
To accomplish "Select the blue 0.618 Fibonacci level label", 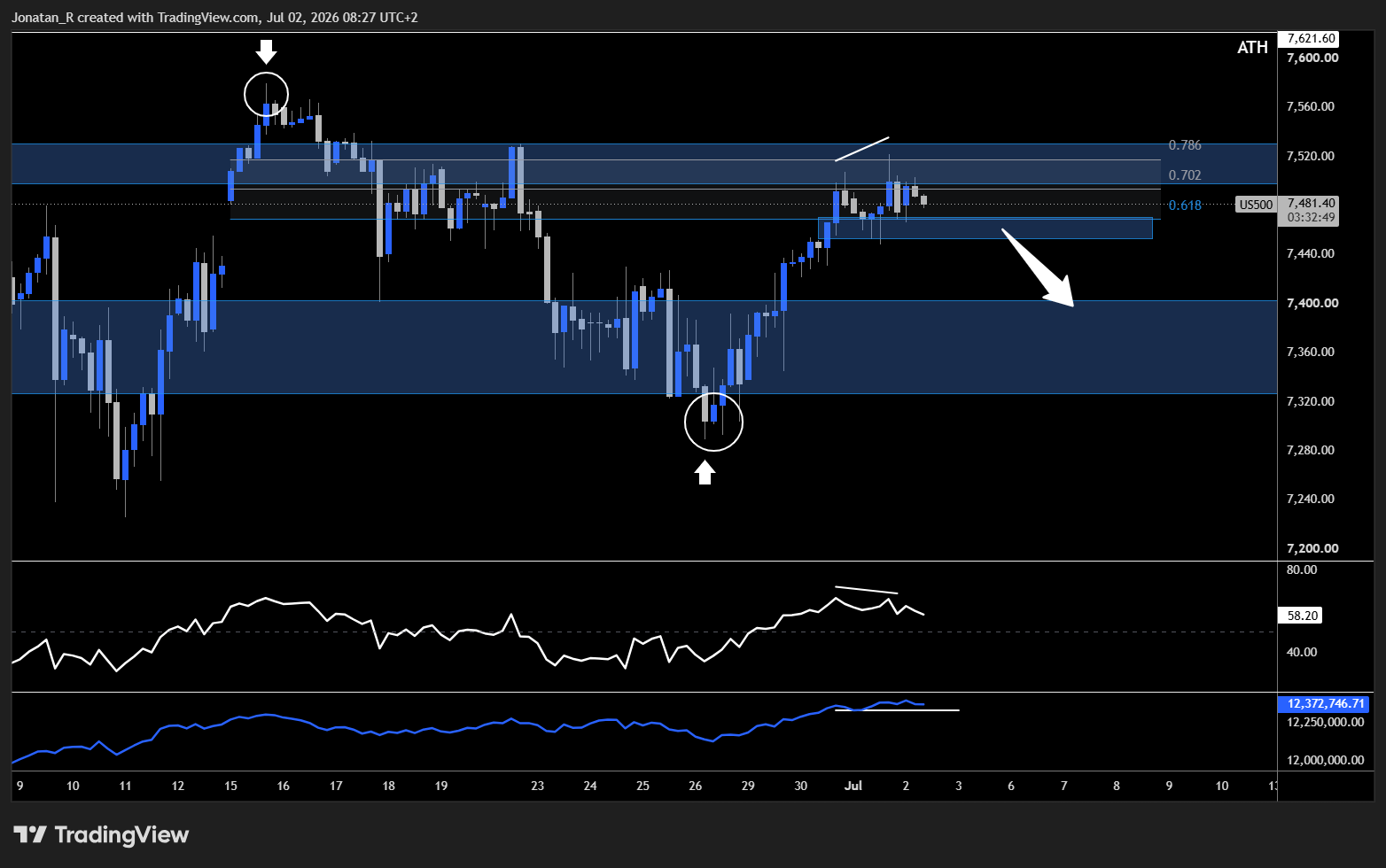I will tap(1185, 205).
